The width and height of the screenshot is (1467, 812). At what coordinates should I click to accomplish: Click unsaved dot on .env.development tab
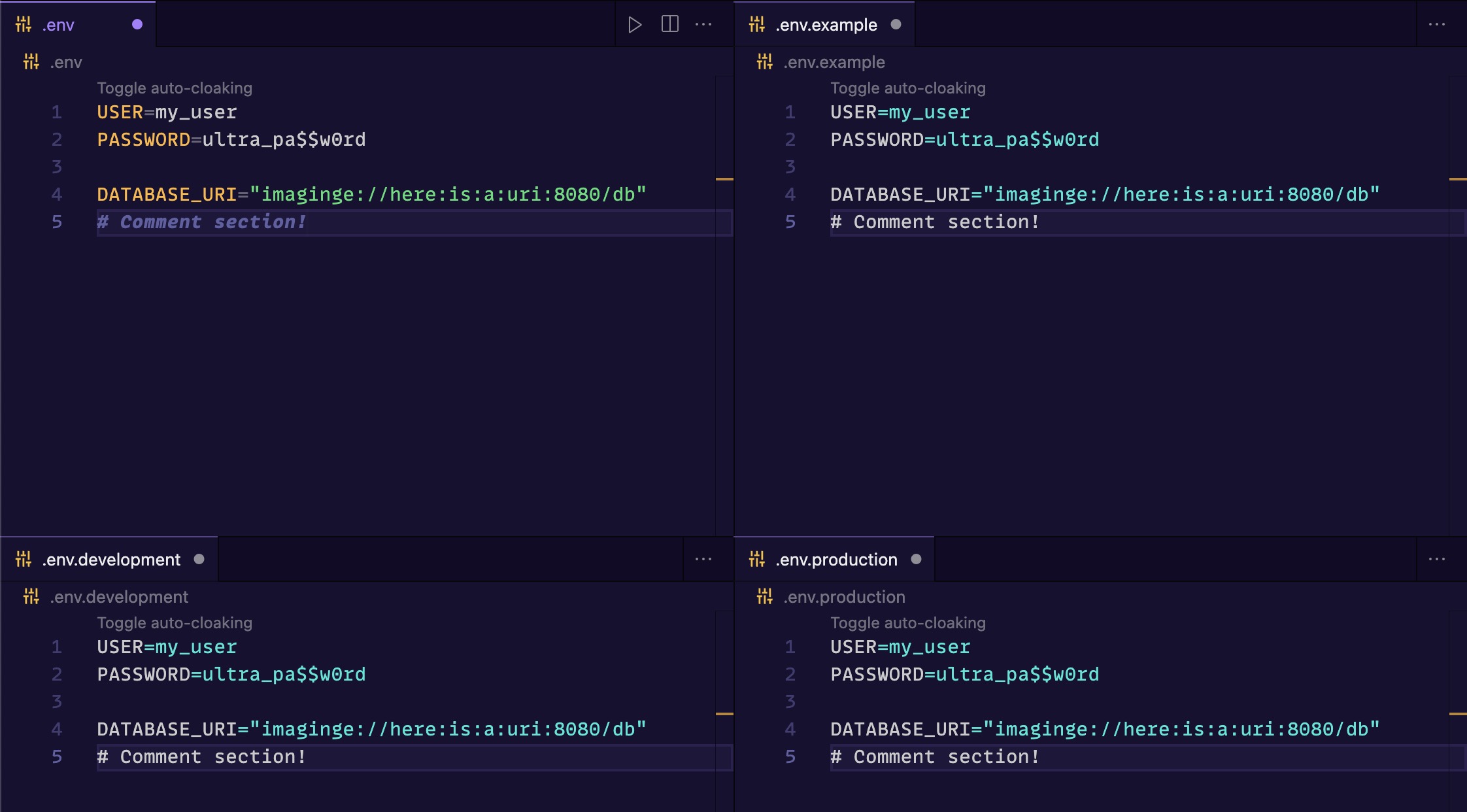[x=199, y=559]
